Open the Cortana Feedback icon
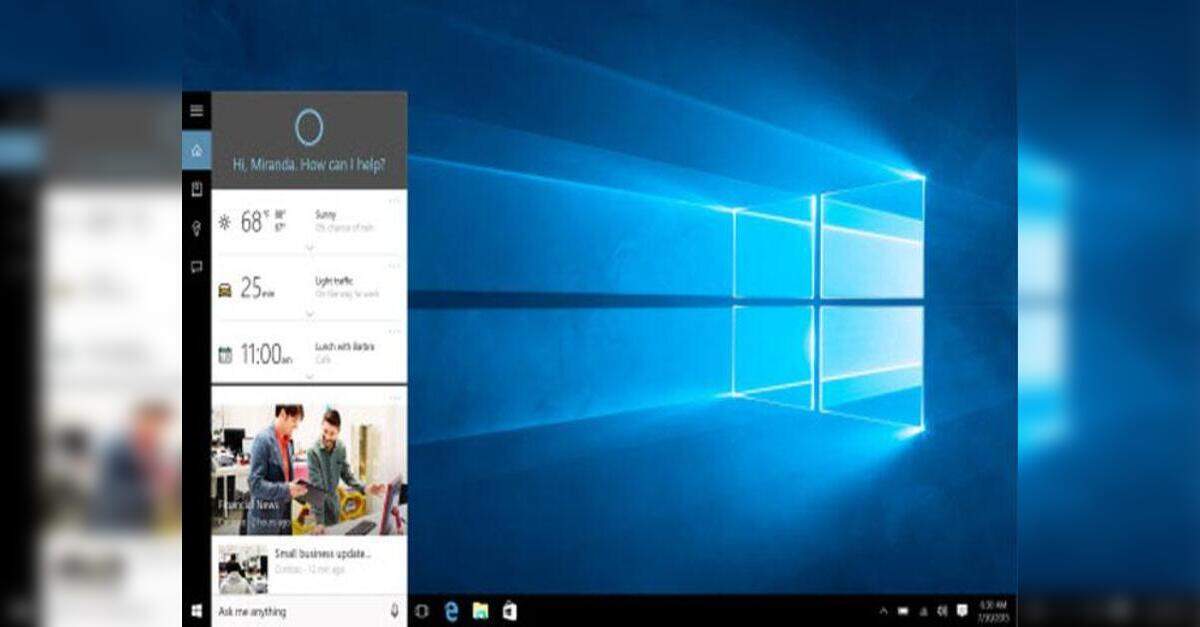The width and height of the screenshot is (1200, 627). coord(196,267)
